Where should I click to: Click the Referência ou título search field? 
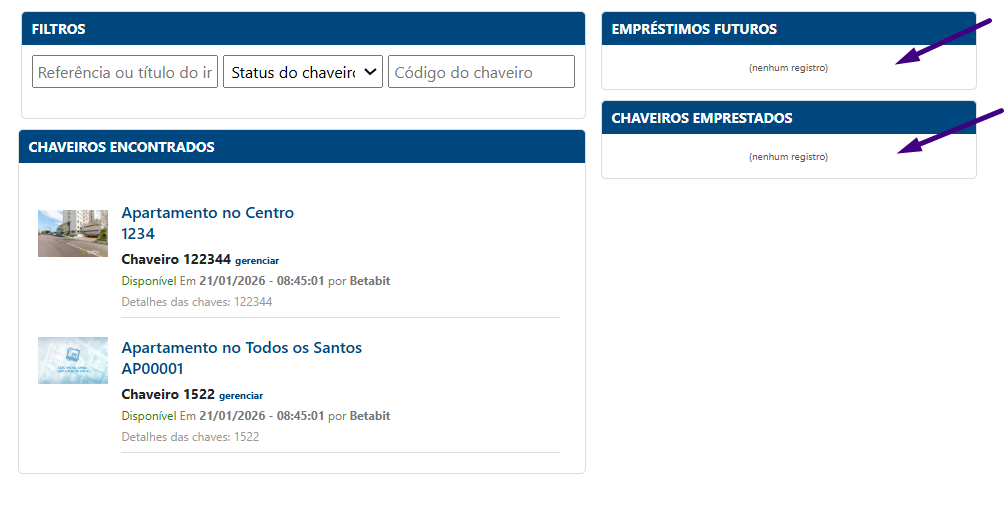(x=125, y=72)
